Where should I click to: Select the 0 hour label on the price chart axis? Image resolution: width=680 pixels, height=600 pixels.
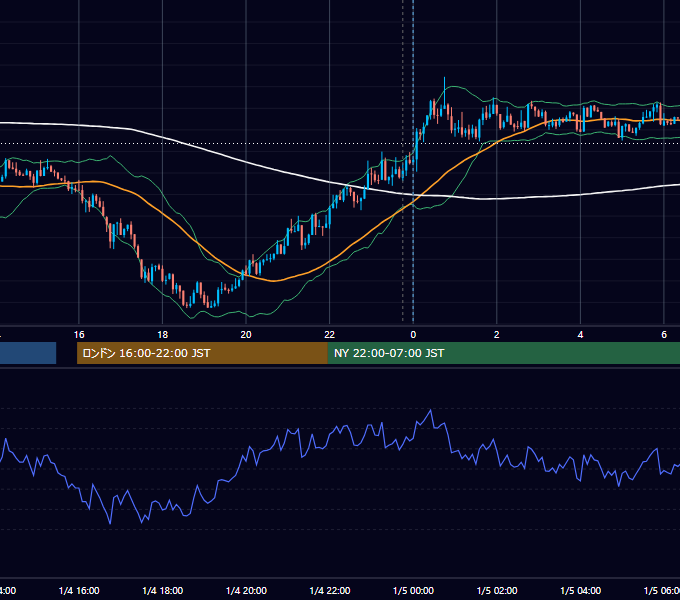click(x=413, y=335)
